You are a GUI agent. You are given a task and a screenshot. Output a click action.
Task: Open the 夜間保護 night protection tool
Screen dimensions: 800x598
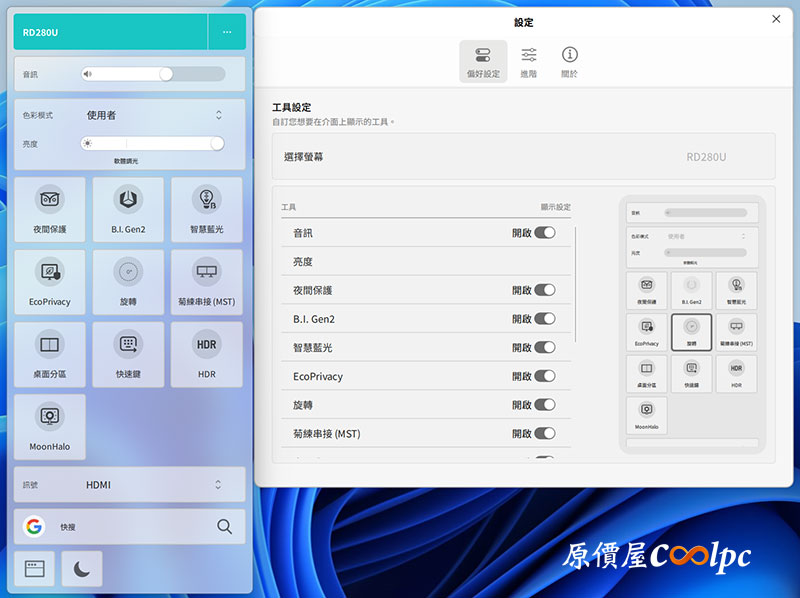(50, 210)
